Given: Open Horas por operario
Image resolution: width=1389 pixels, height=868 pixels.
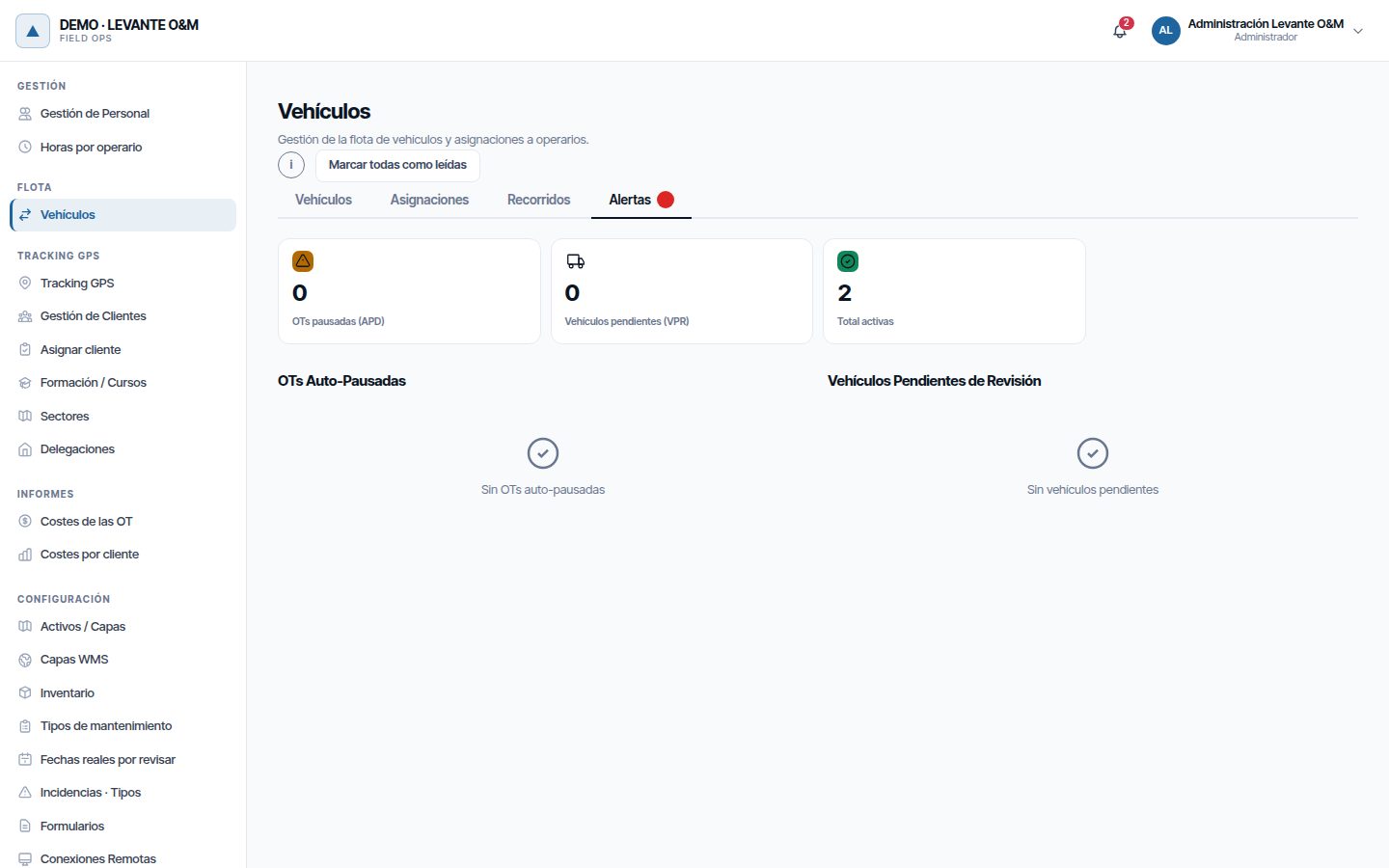Looking at the screenshot, I should click(x=123, y=148).
